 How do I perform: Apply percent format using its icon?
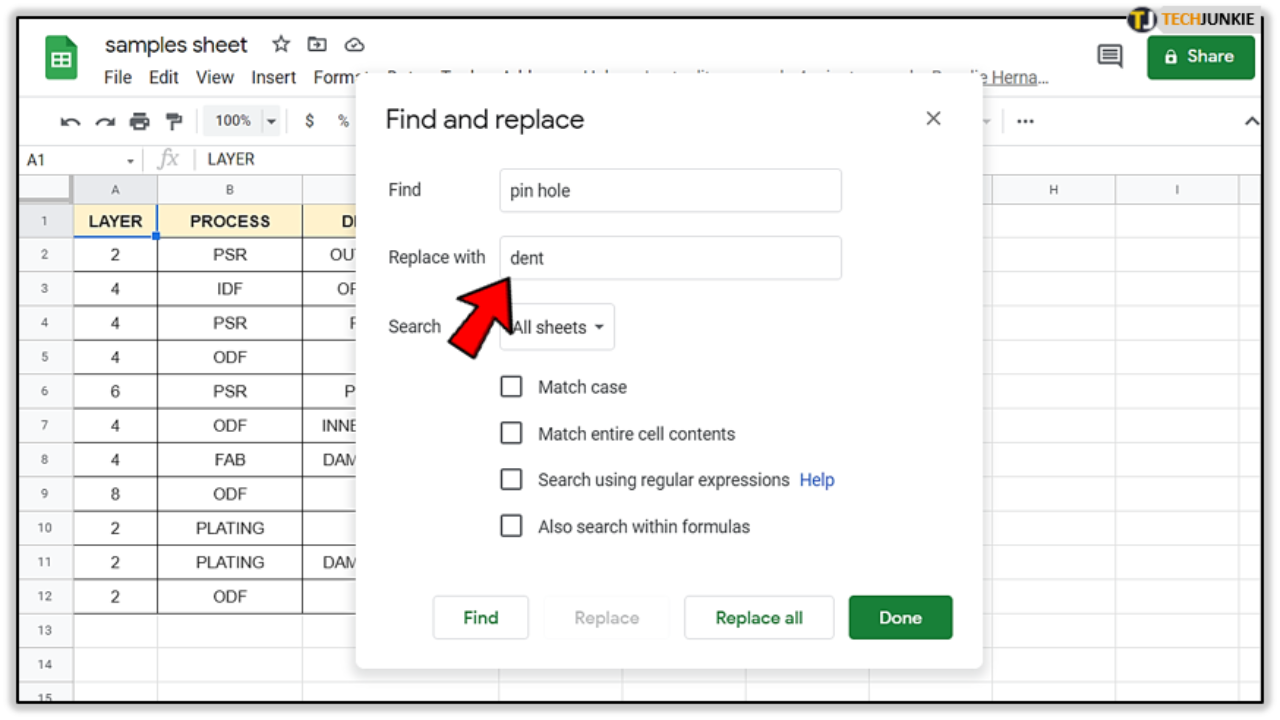[x=342, y=120]
